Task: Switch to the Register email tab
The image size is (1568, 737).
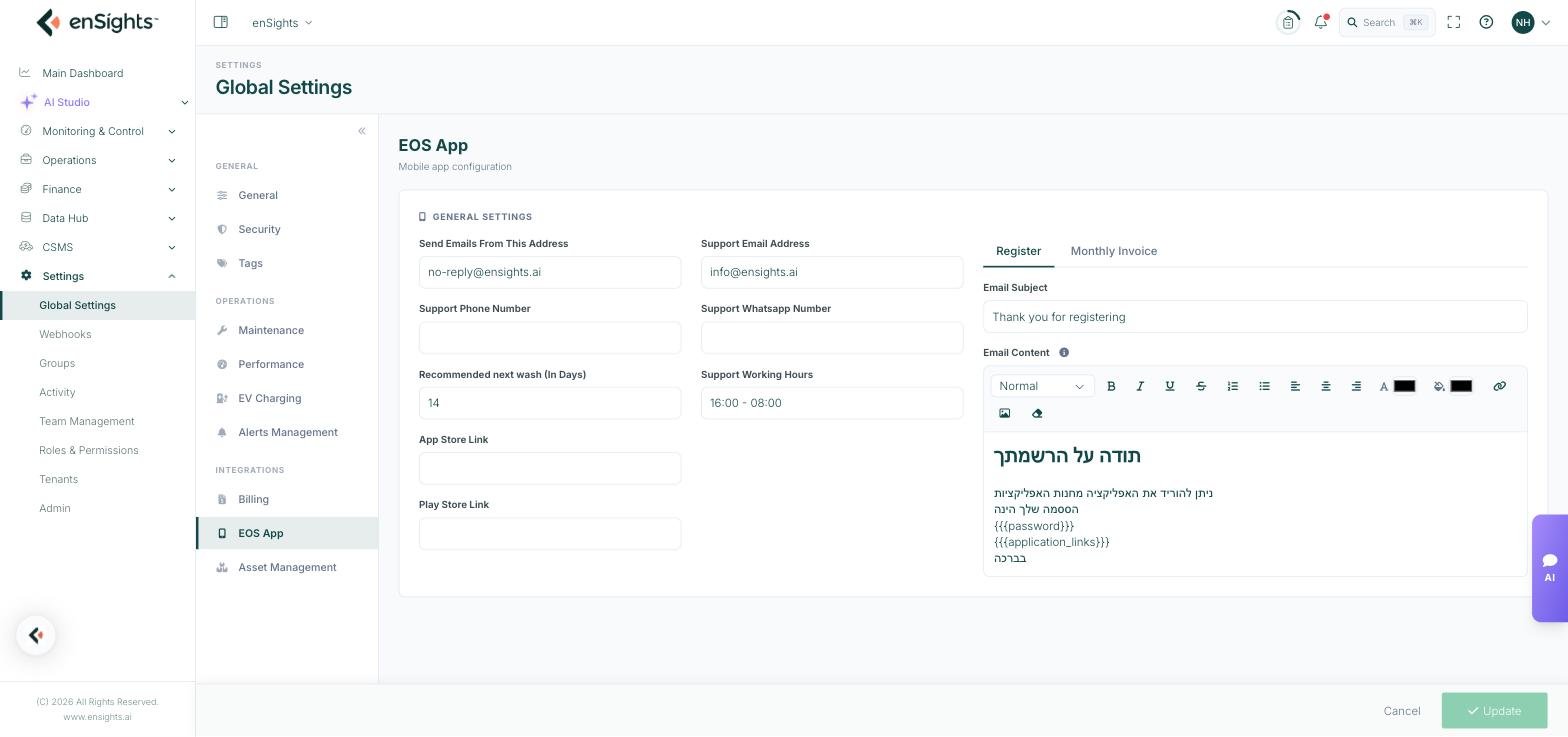Action: (1018, 251)
